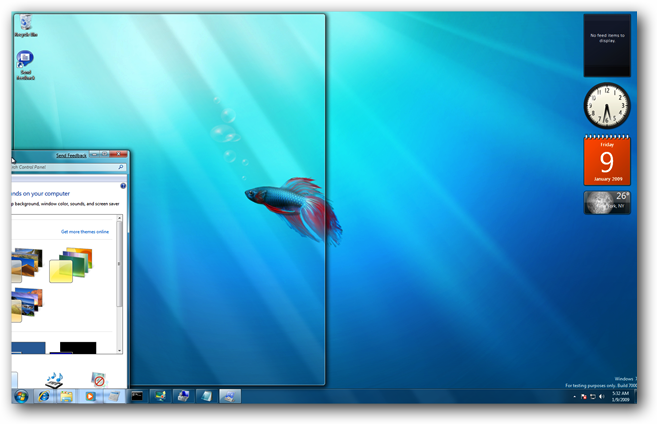Open the Recycle Bin desktop icon
657x424 pixels.
(x=25, y=24)
